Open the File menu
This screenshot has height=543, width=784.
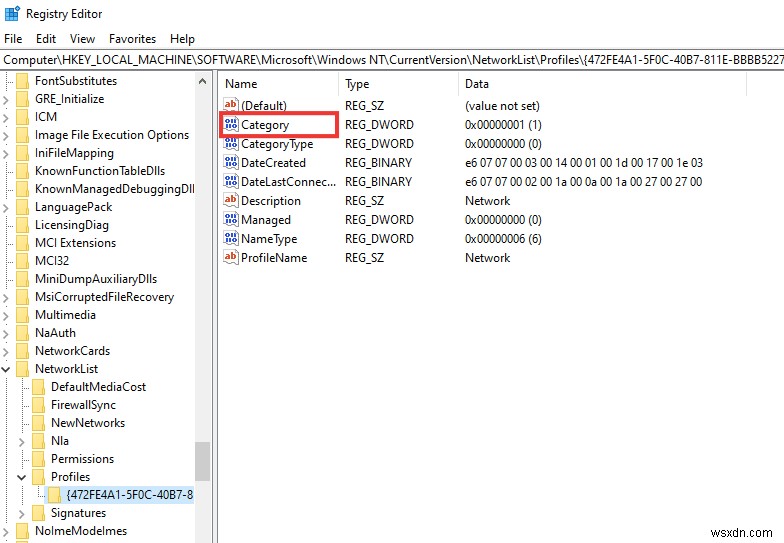click(13, 39)
